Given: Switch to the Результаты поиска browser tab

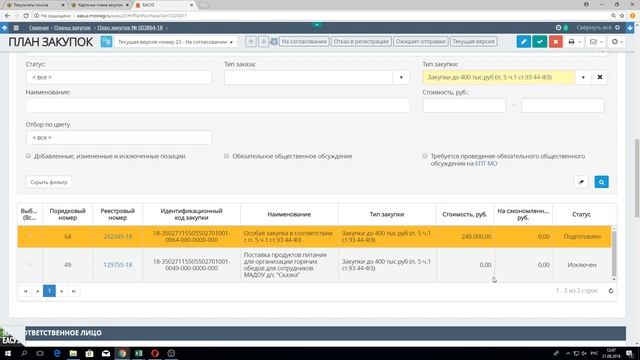Looking at the screenshot, I should (x=34, y=5).
